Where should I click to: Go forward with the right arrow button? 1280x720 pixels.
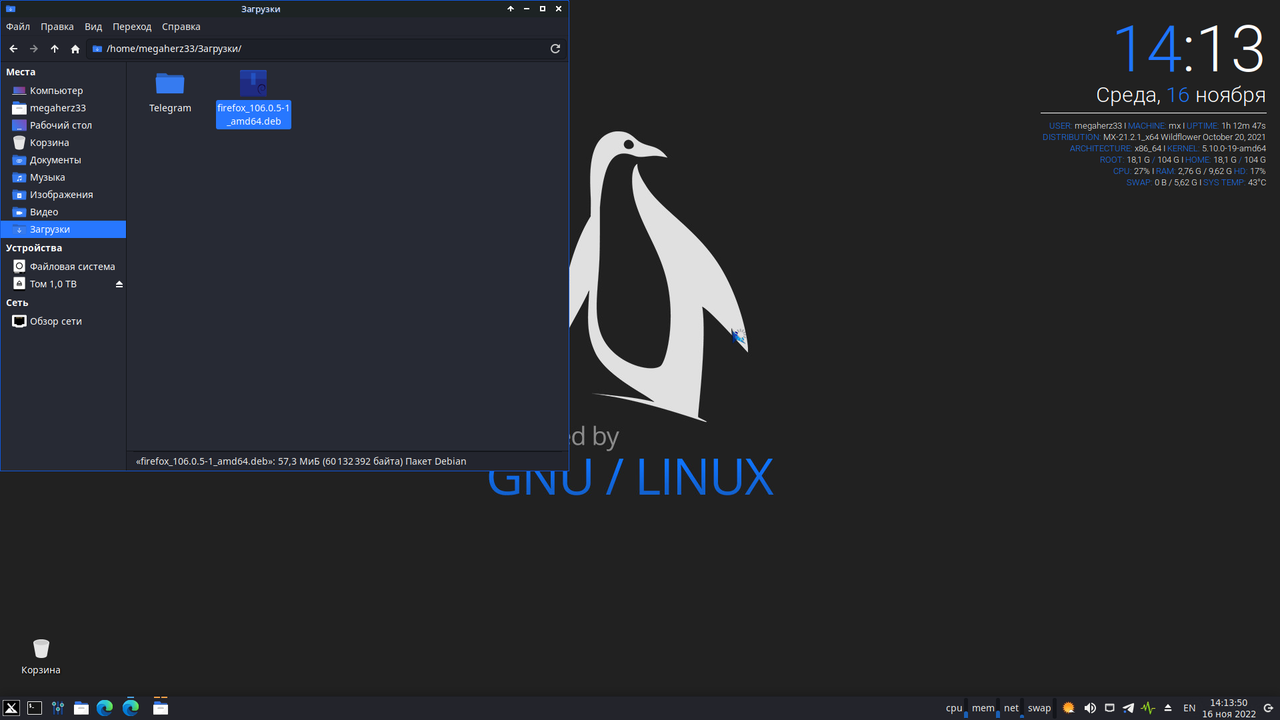point(34,48)
